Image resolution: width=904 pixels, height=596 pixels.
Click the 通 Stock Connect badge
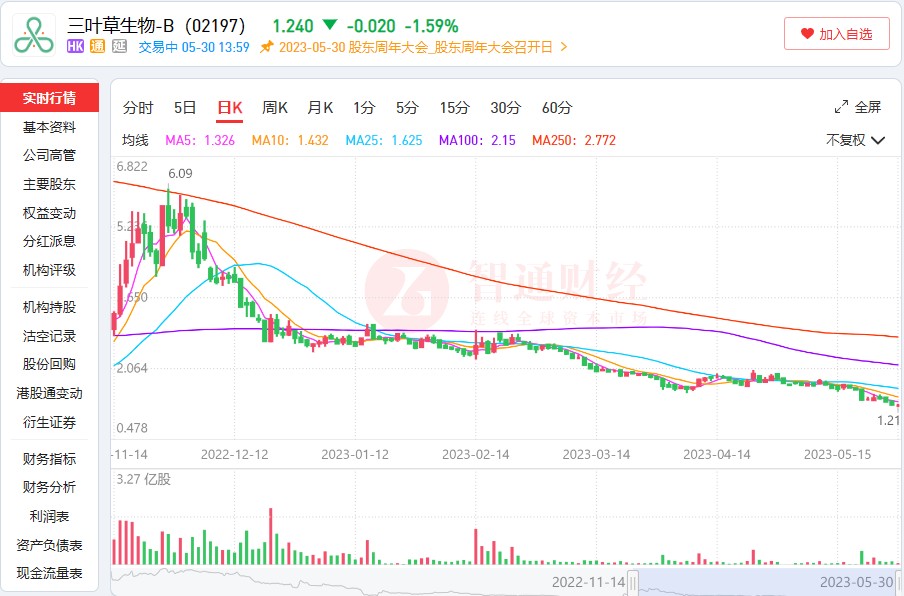[x=97, y=46]
